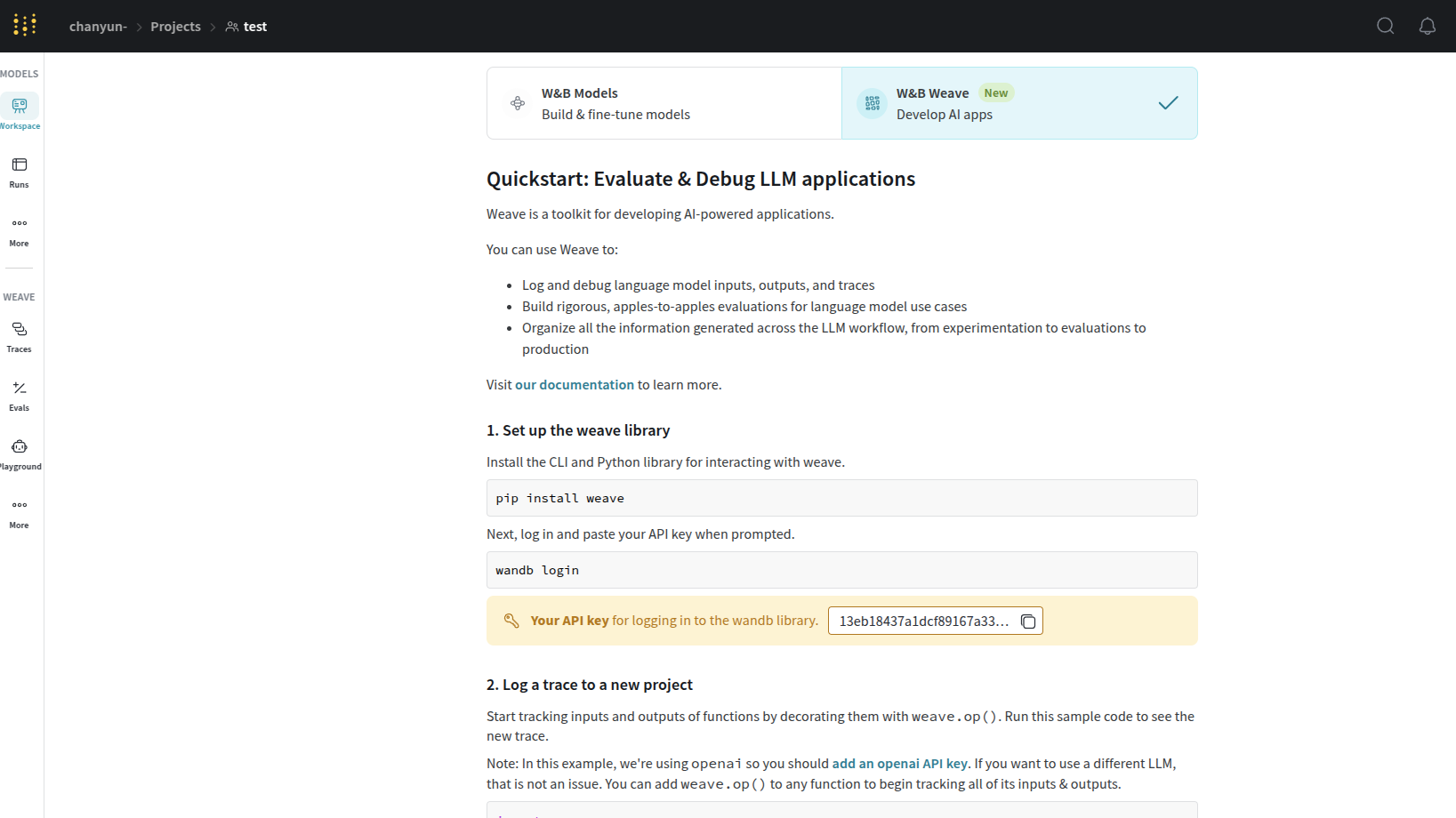Click '1. Set up the weave library' heading
The width and height of the screenshot is (1456, 818).
tap(578, 430)
